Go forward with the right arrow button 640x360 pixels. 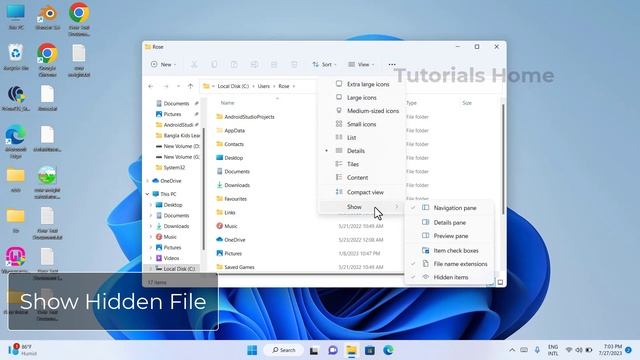166,86
